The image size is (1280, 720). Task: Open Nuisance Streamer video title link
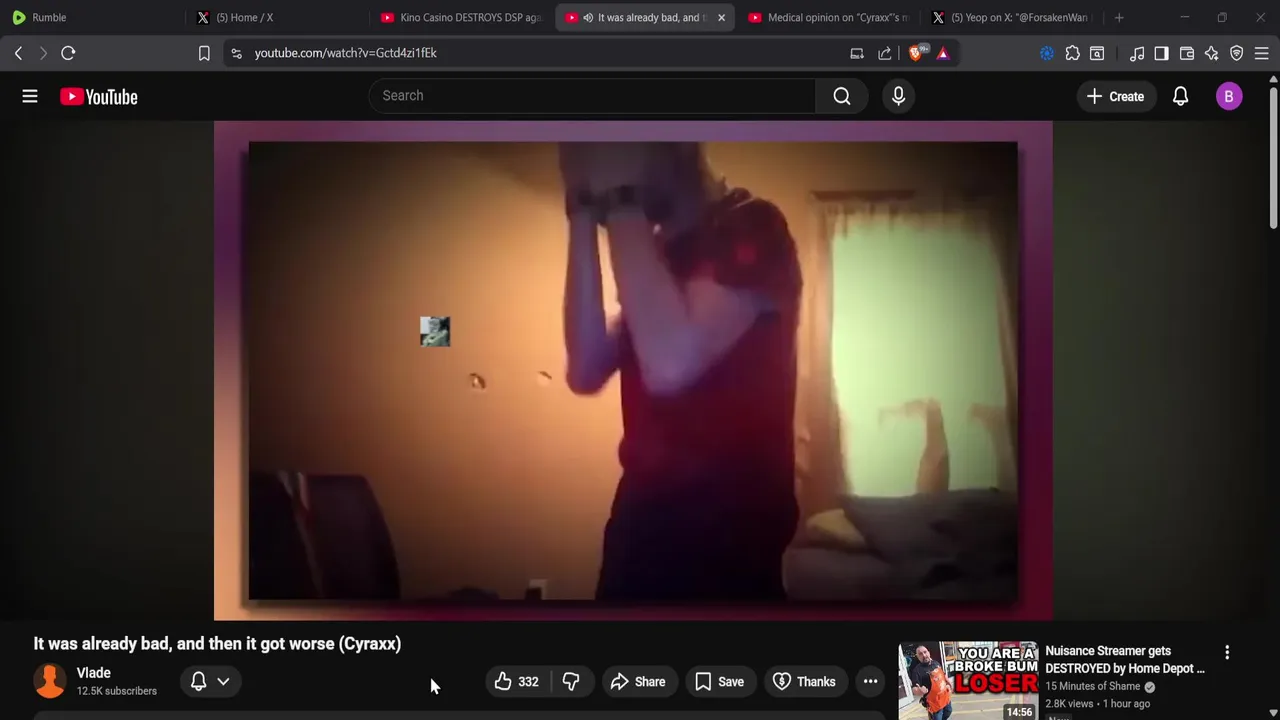pos(1125,660)
